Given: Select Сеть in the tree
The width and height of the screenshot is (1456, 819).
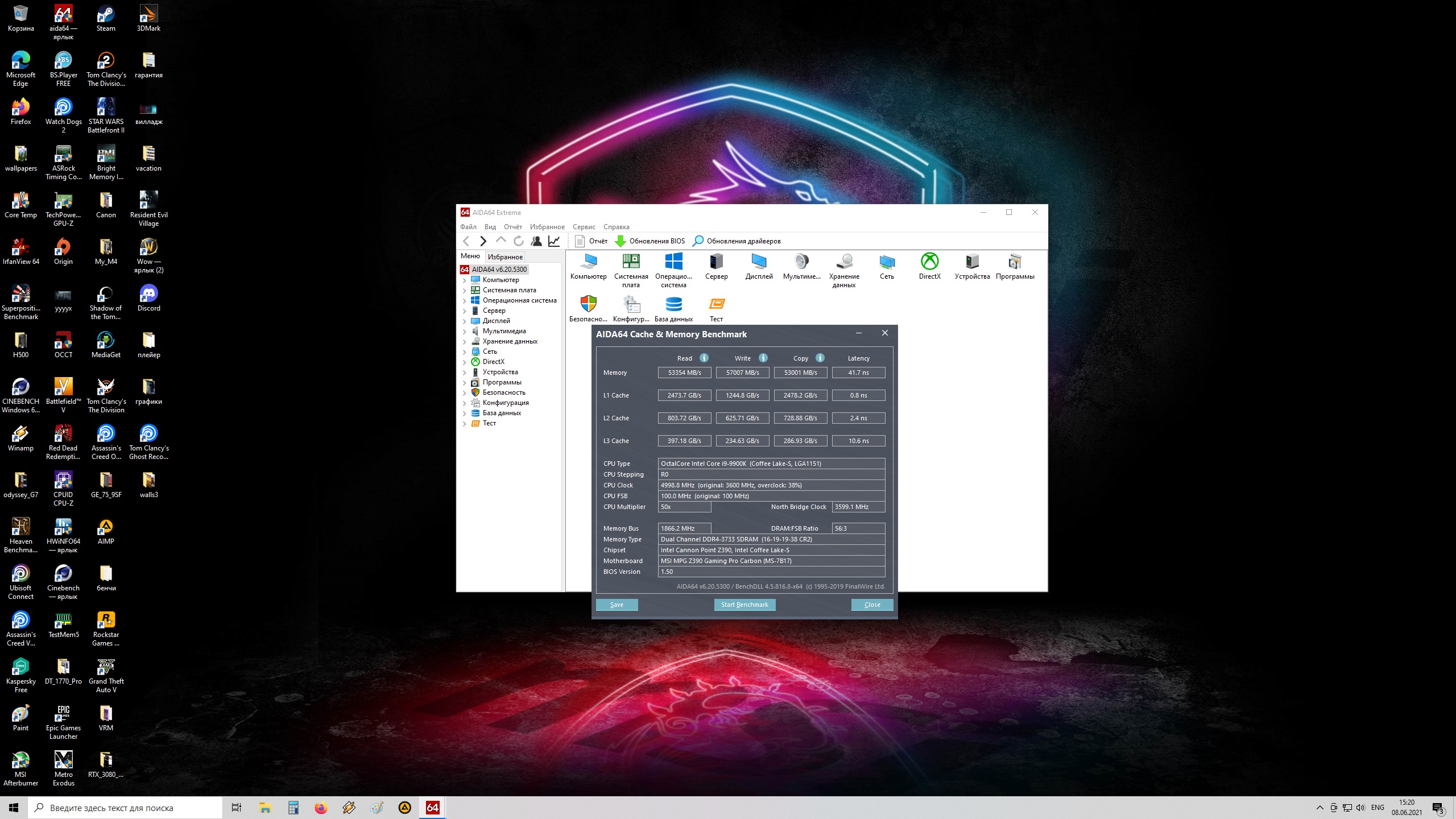Looking at the screenshot, I should [x=490, y=351].
